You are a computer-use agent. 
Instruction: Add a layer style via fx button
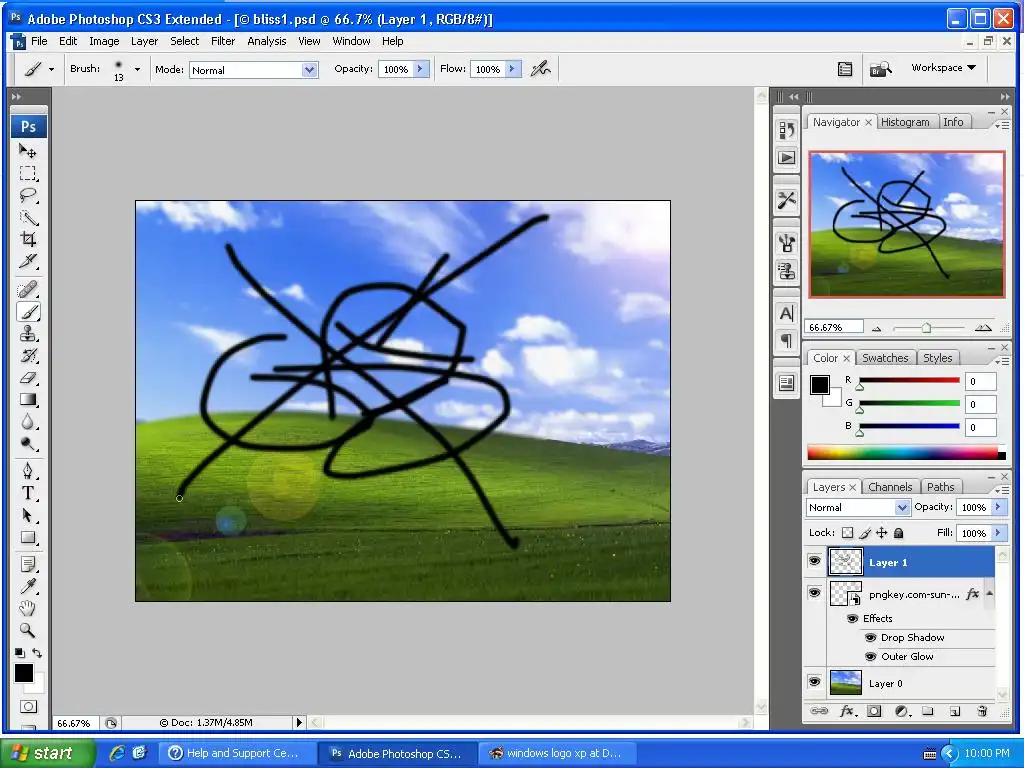(848, 711)
